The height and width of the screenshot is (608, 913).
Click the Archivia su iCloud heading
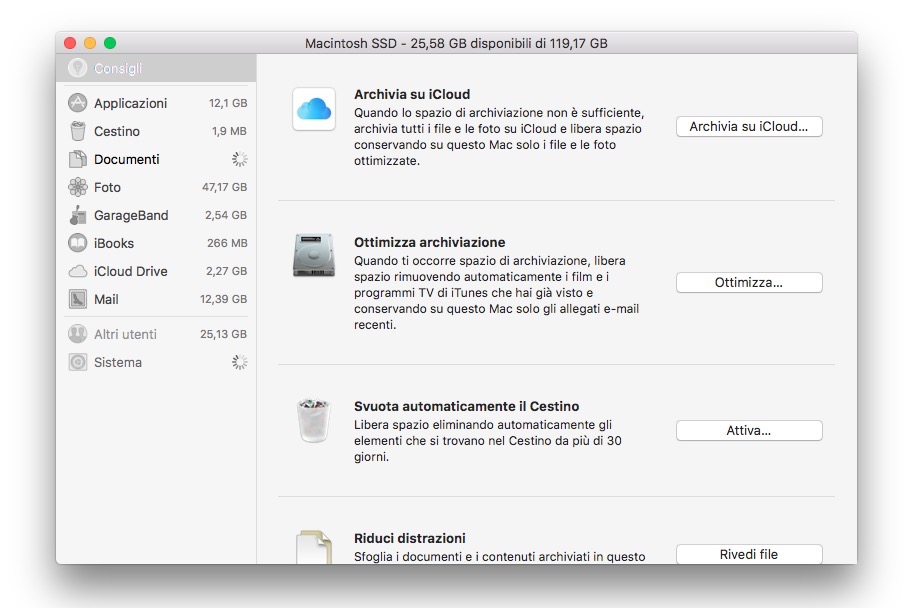click(412, 94)
